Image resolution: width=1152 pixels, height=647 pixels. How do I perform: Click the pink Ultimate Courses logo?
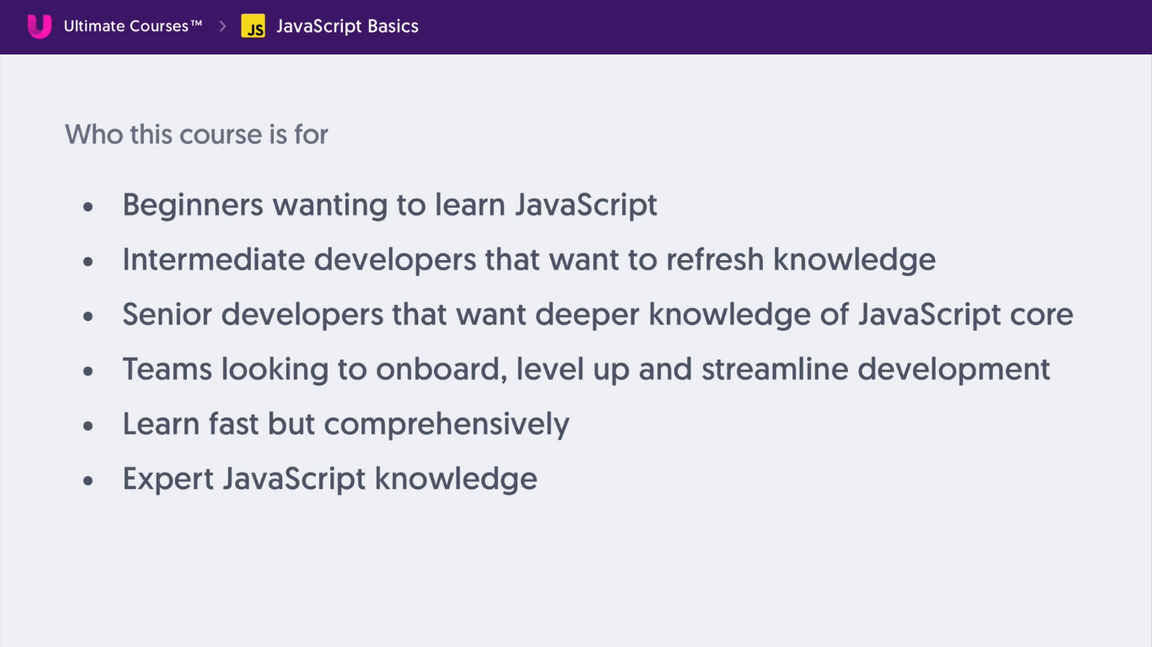coord(39,27)
